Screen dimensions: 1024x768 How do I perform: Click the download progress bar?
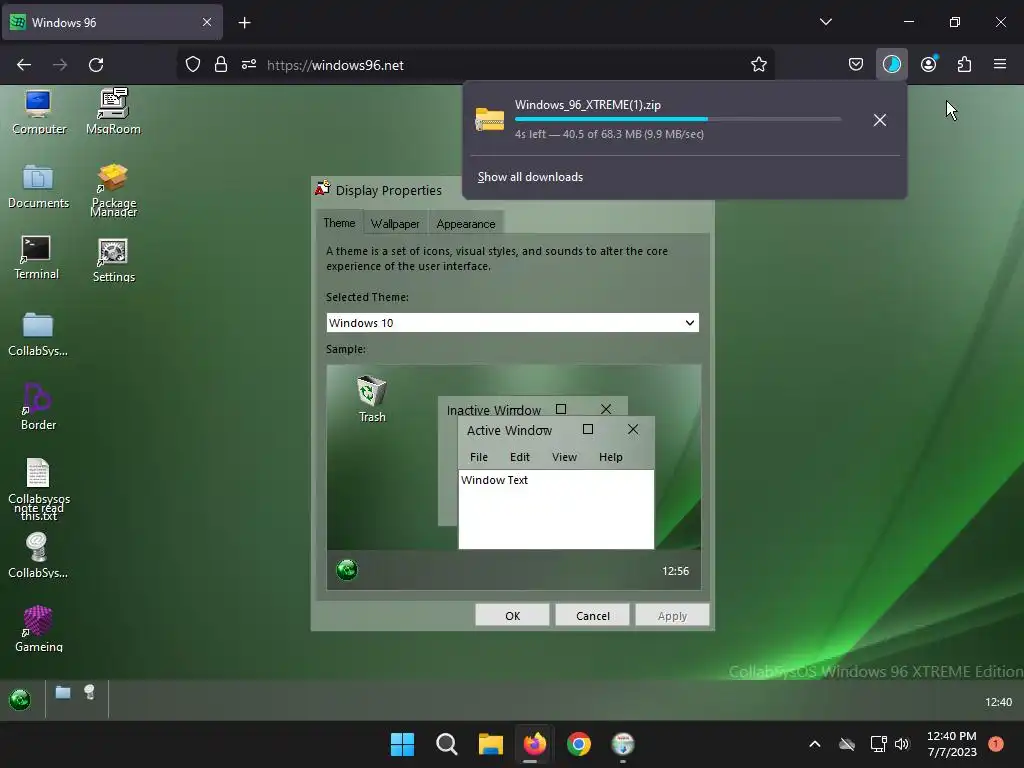click(678, 119)
